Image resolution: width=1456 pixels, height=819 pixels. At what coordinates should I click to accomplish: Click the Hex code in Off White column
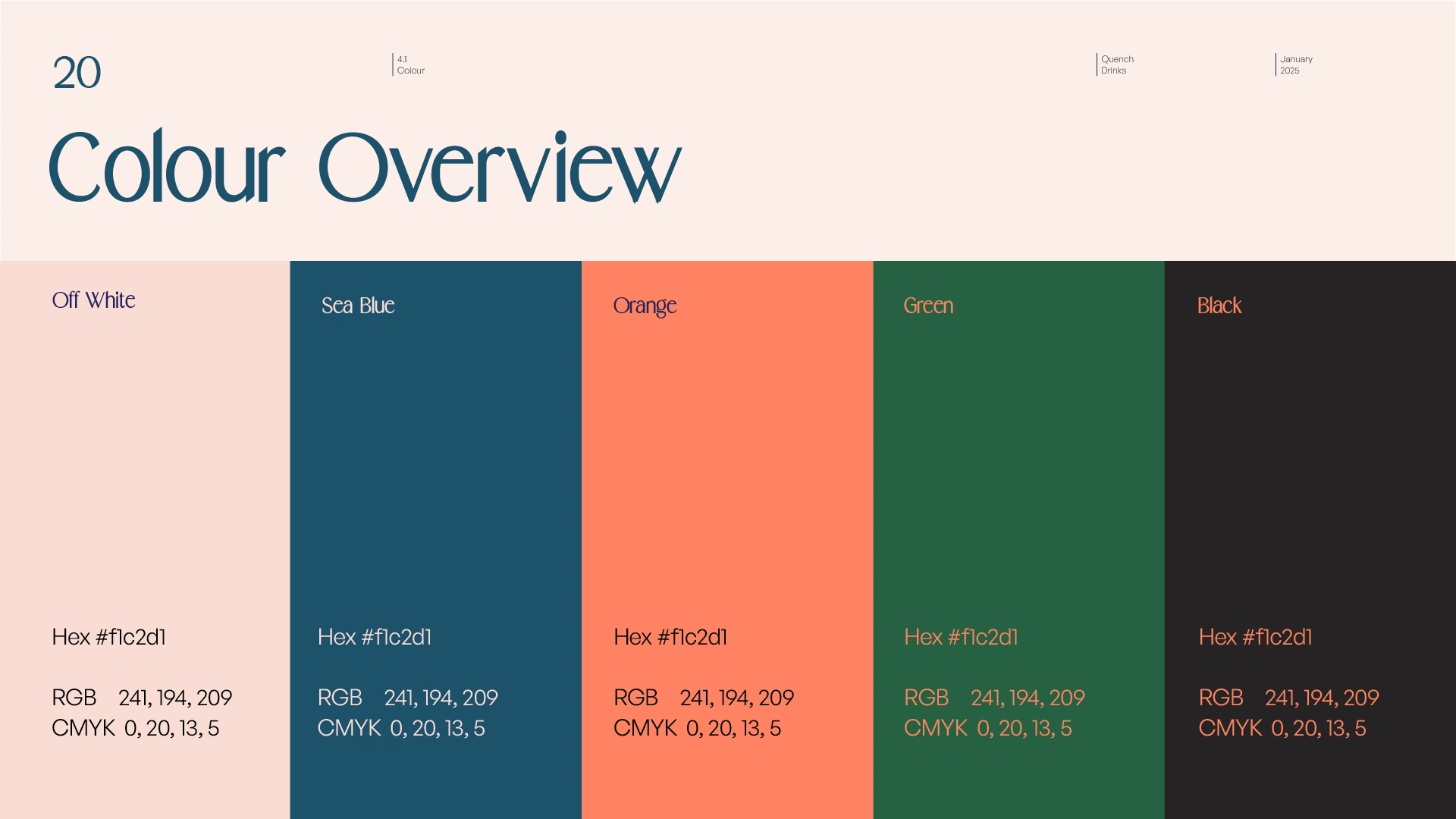point(108,637)
